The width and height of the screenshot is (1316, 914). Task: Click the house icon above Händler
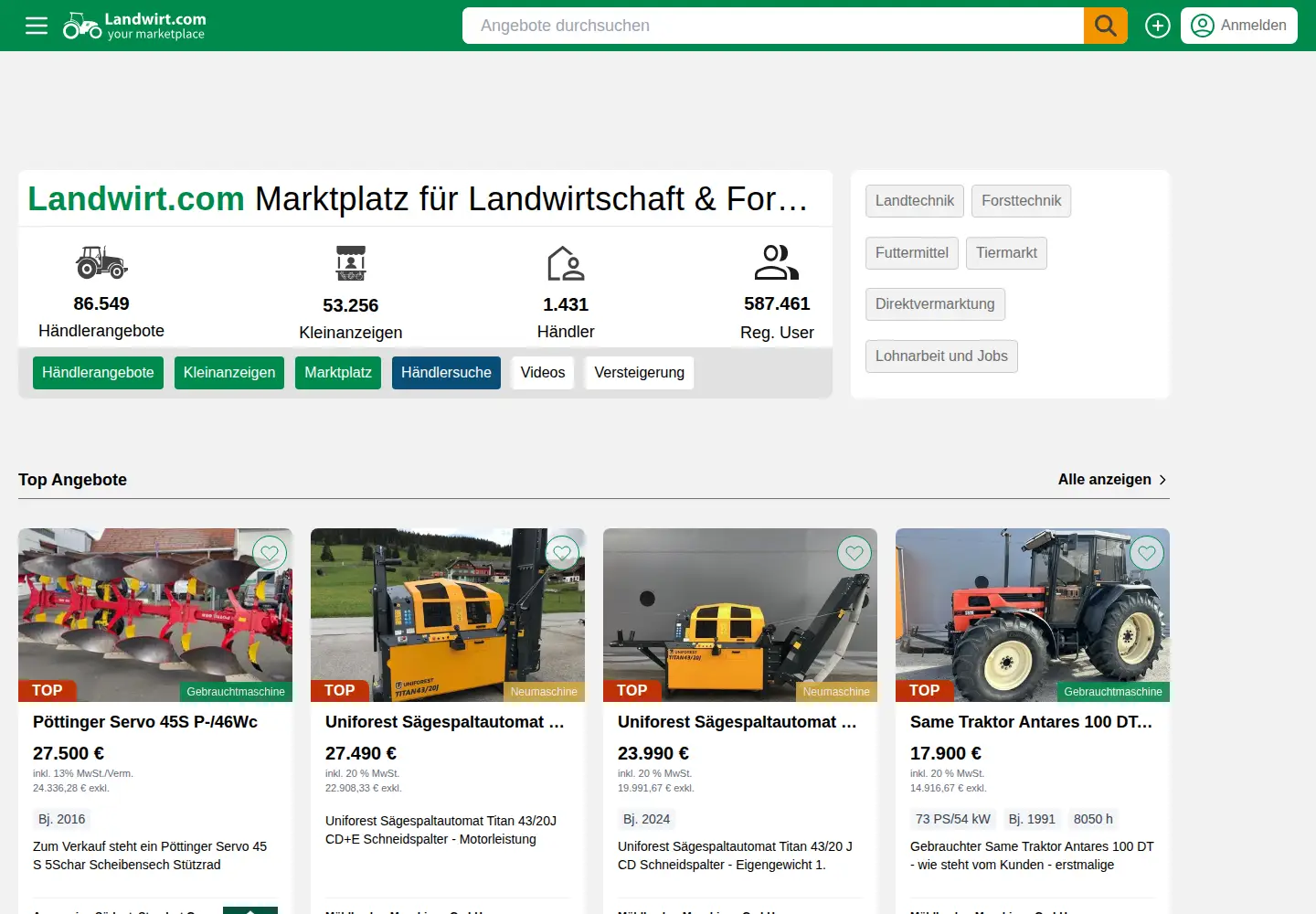click(566, 263)
